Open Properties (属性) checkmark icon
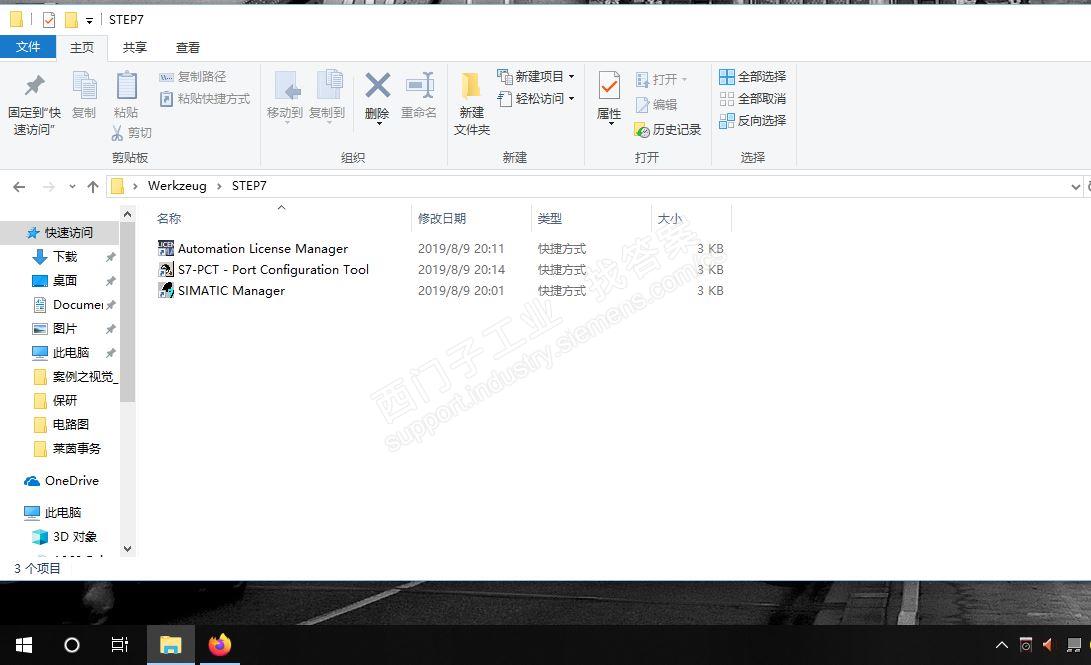Viewport: 1091px width, 665px height. click(609, 86)
